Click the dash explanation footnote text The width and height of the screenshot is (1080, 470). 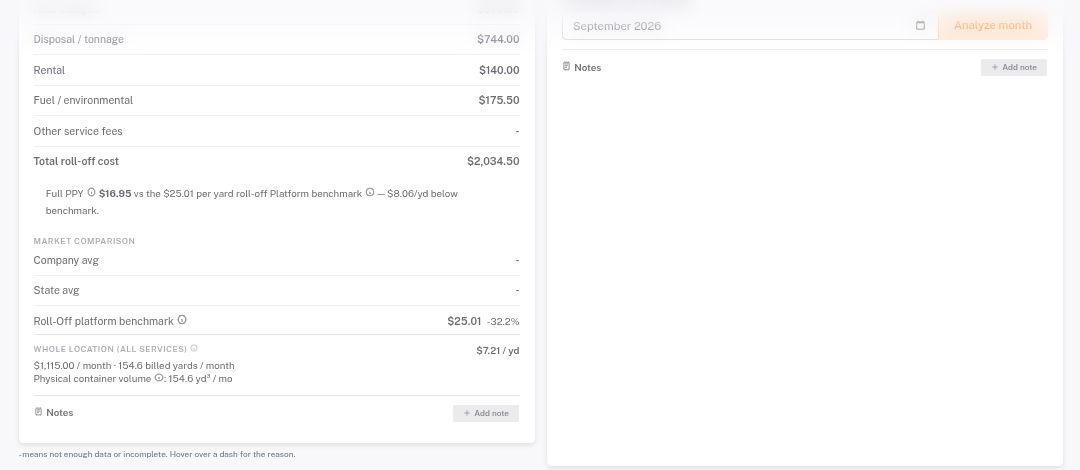pyautogui.click(x=157, y=454)
